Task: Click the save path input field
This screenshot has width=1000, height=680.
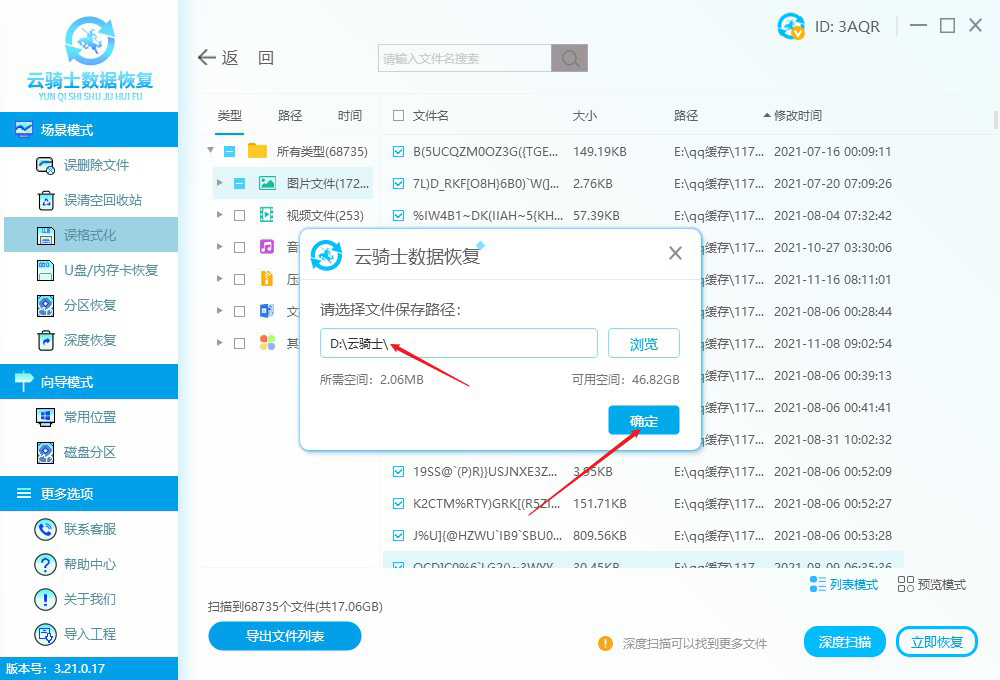Action: (x=459, y=344)
